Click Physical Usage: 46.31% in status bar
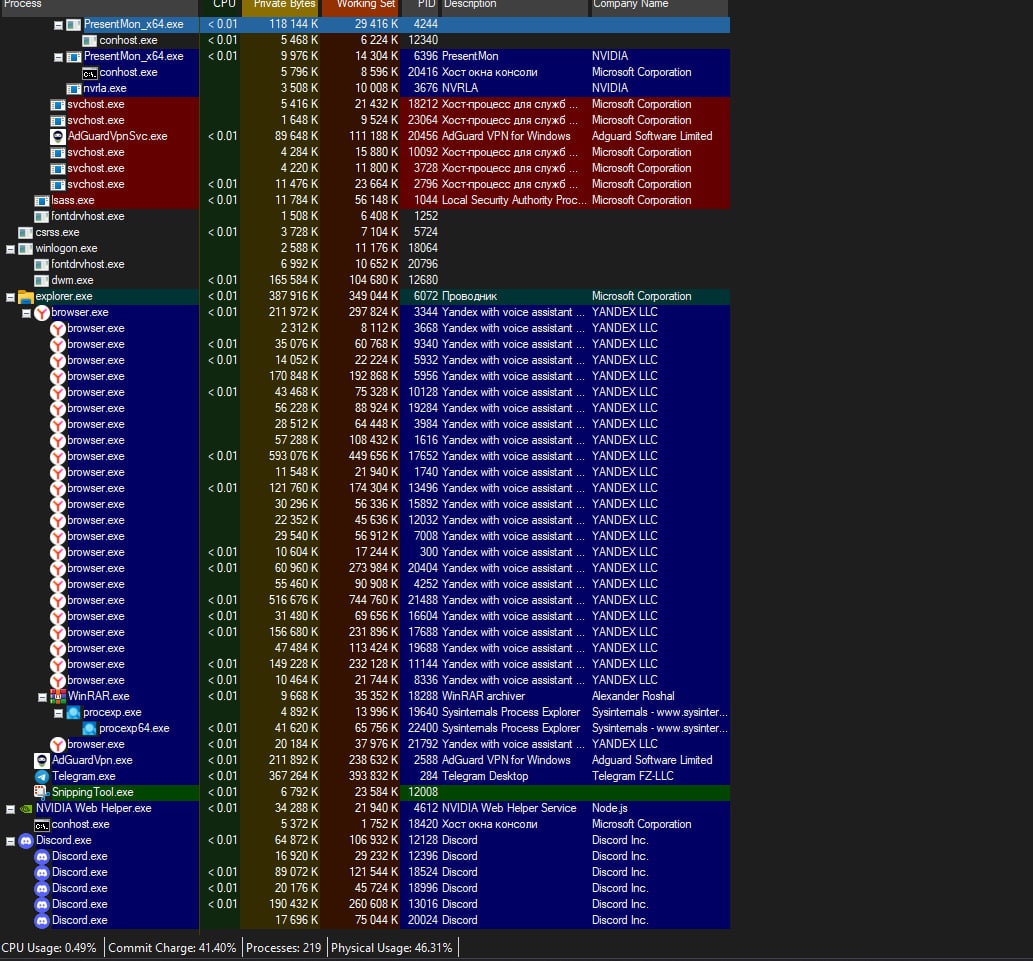Screen dimensions: 1033x961 click(x=391, y=948)
